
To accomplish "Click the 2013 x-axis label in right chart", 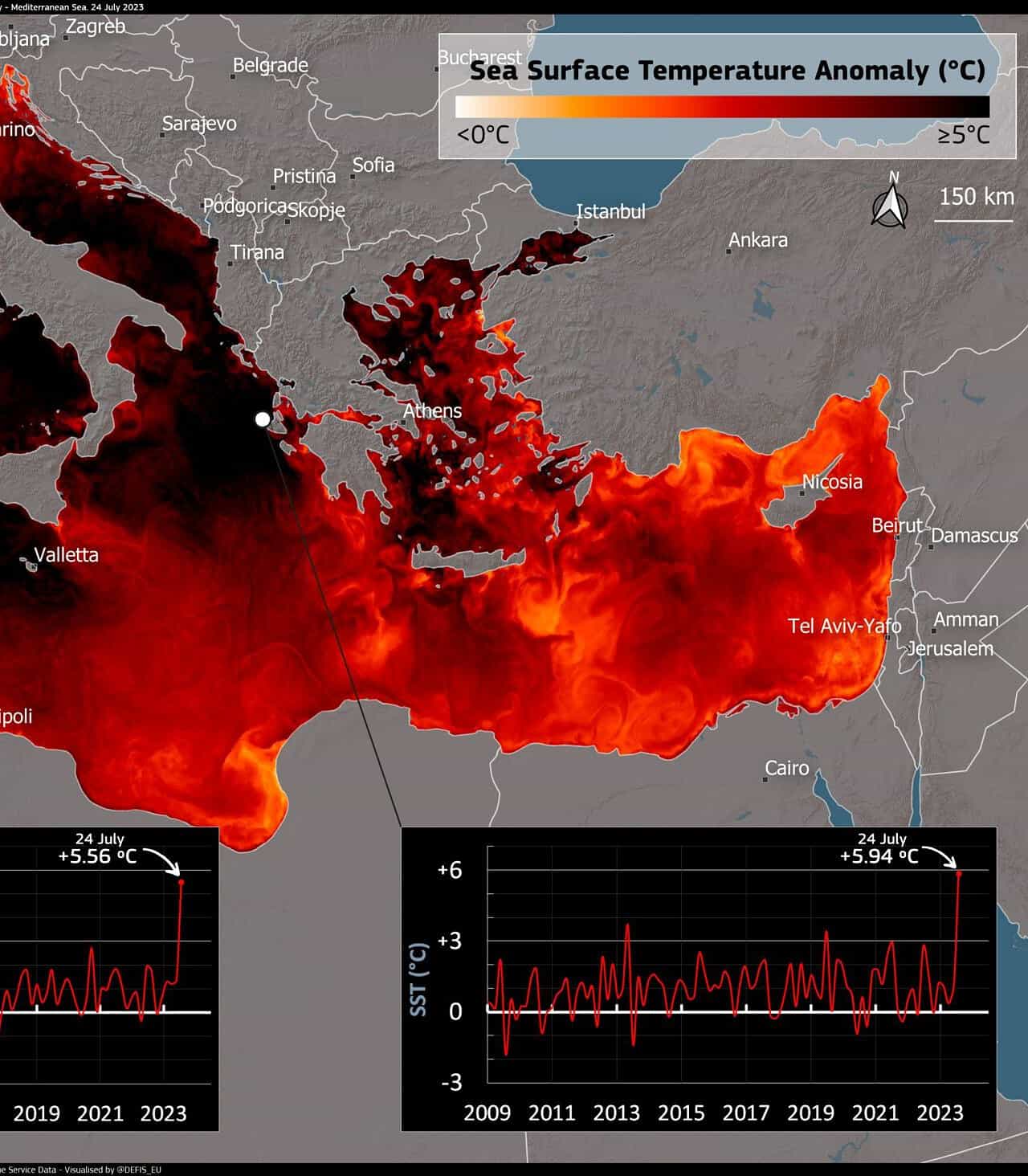I will [x=616, y=1113].
